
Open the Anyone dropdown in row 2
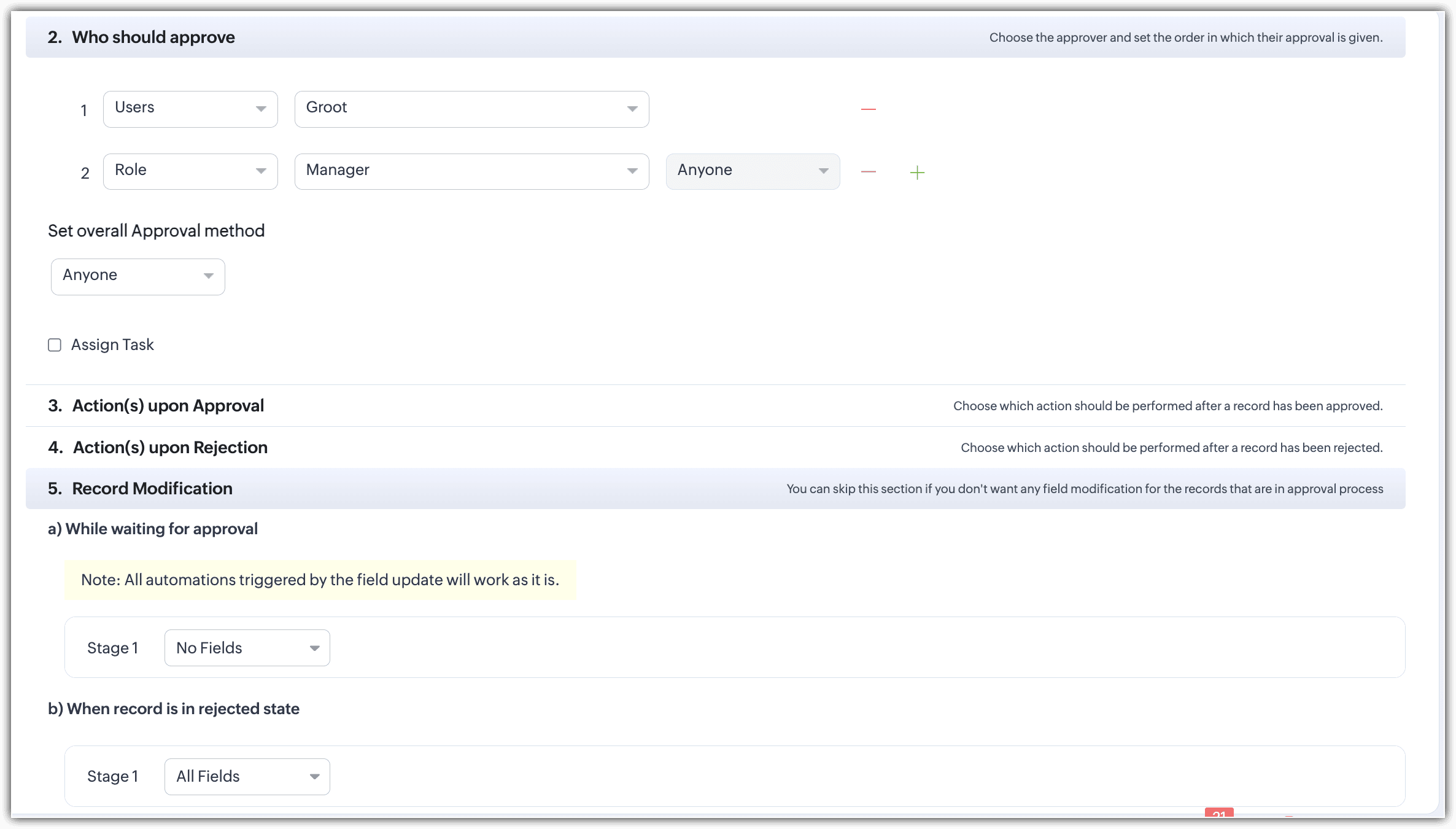click(753, 171)
